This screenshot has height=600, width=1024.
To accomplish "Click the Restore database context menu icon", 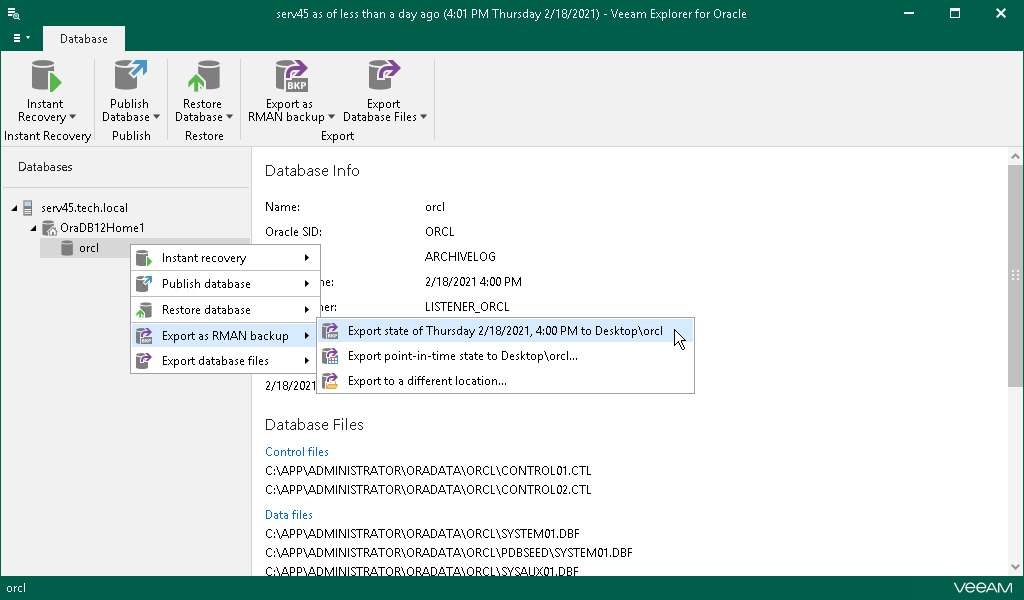I will click(144, 309).
